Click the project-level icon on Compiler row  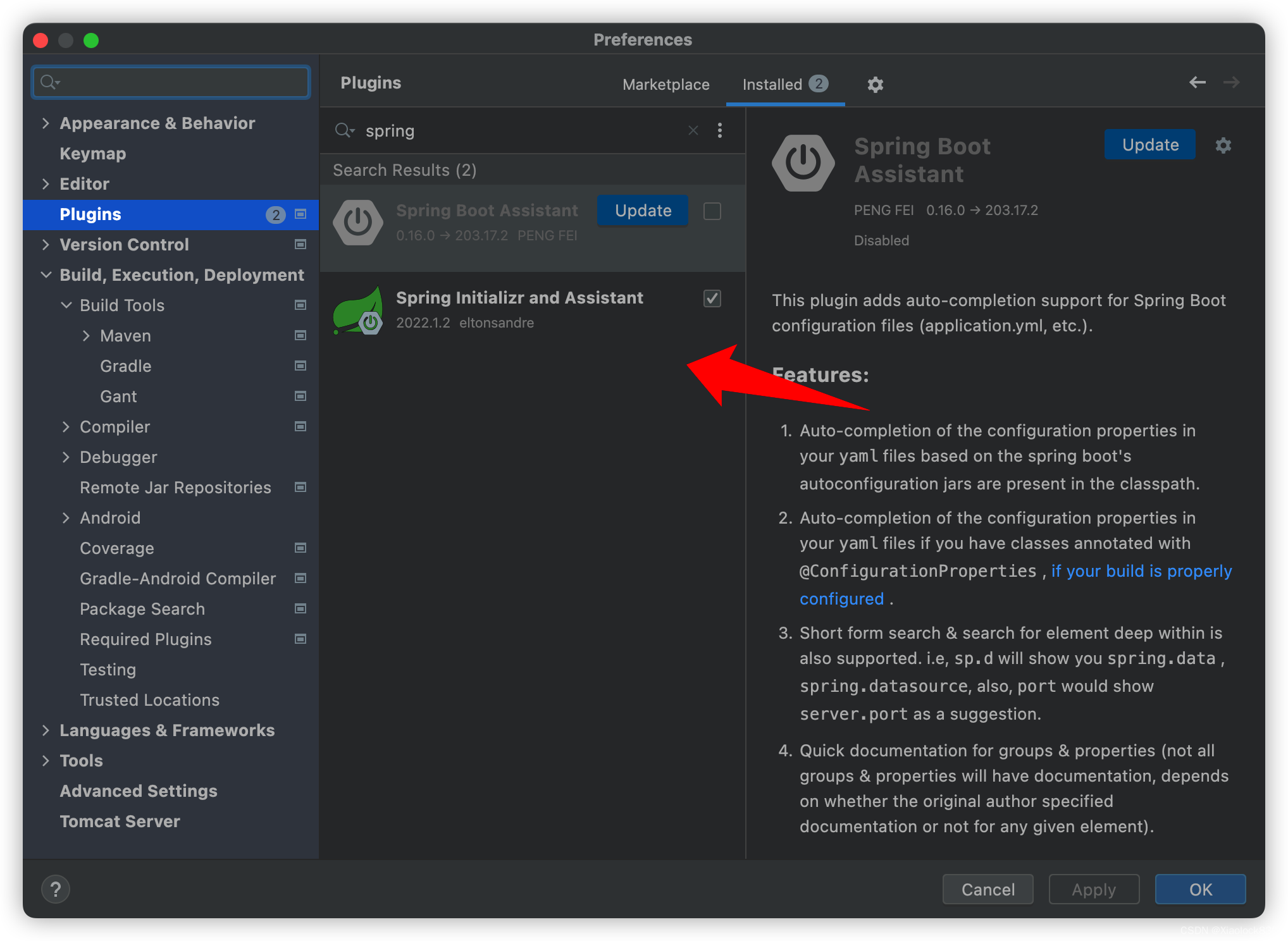[300, 427]
